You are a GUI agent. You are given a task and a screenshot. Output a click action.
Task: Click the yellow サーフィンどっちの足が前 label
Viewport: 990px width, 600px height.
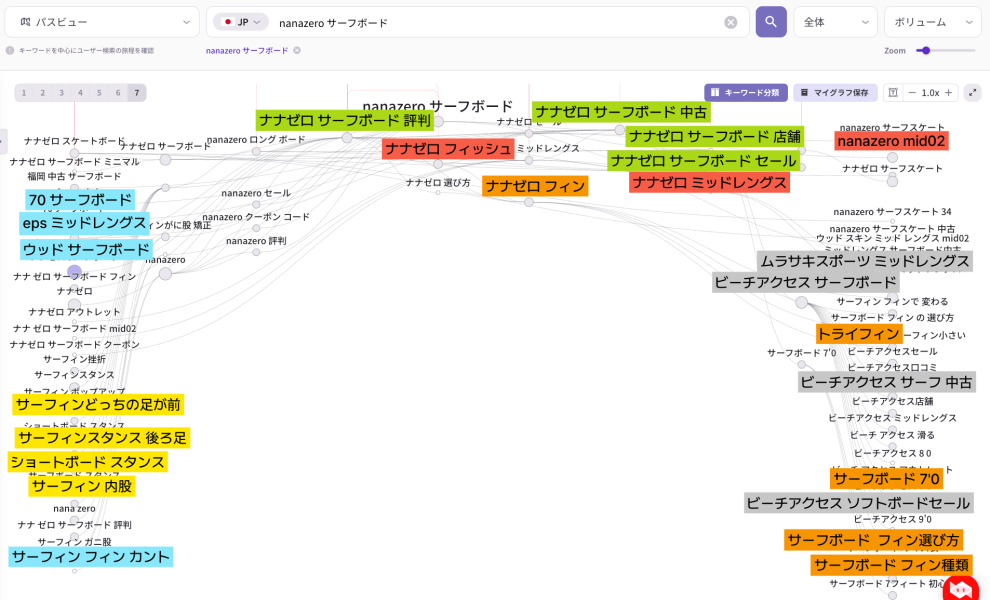coord(98,404)
